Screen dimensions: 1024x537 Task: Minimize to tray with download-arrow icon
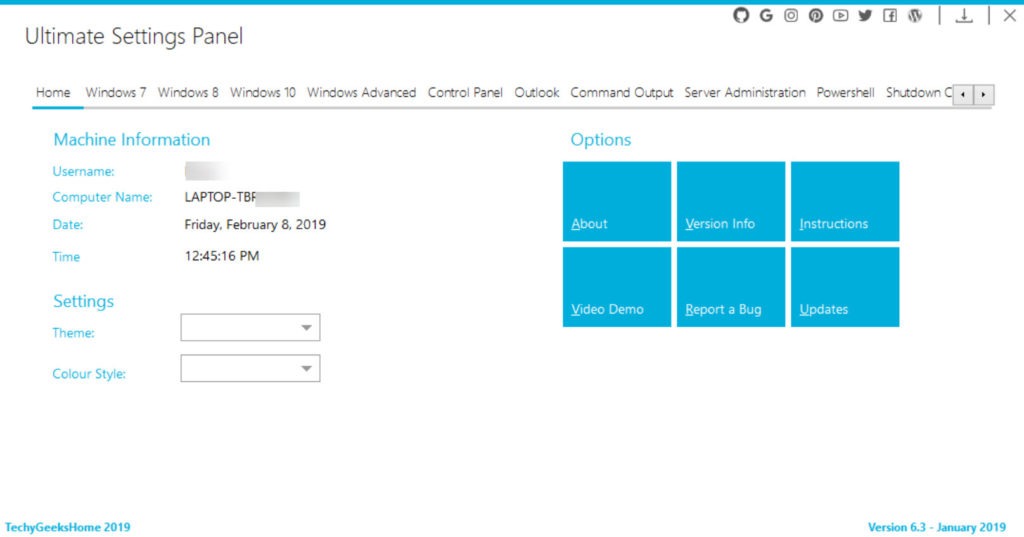point(964,16)
